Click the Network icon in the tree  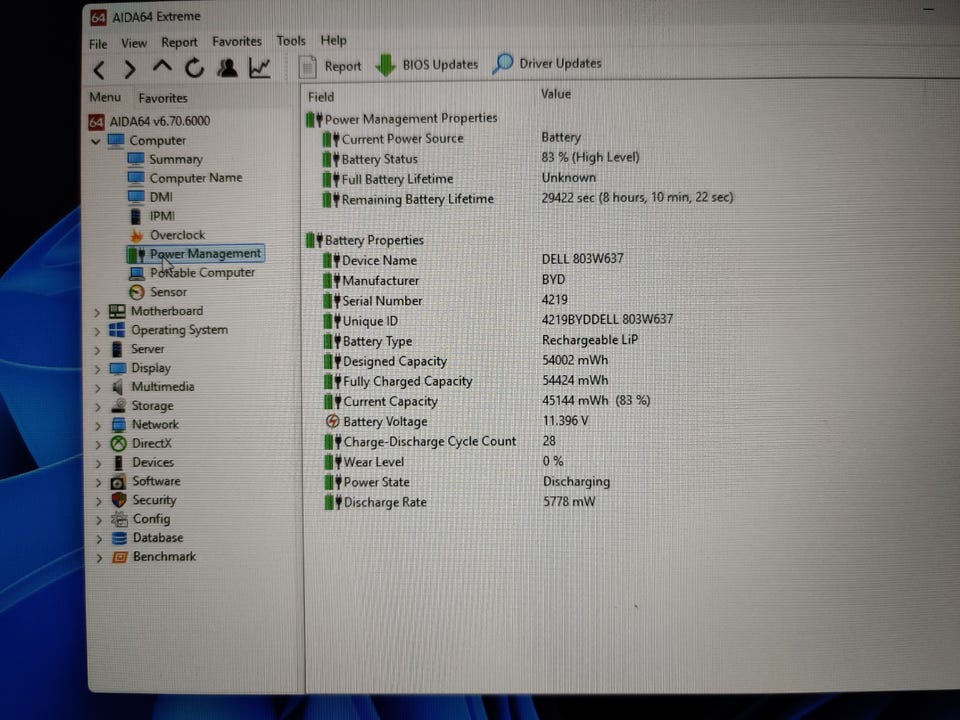click(x=118, y=425)
